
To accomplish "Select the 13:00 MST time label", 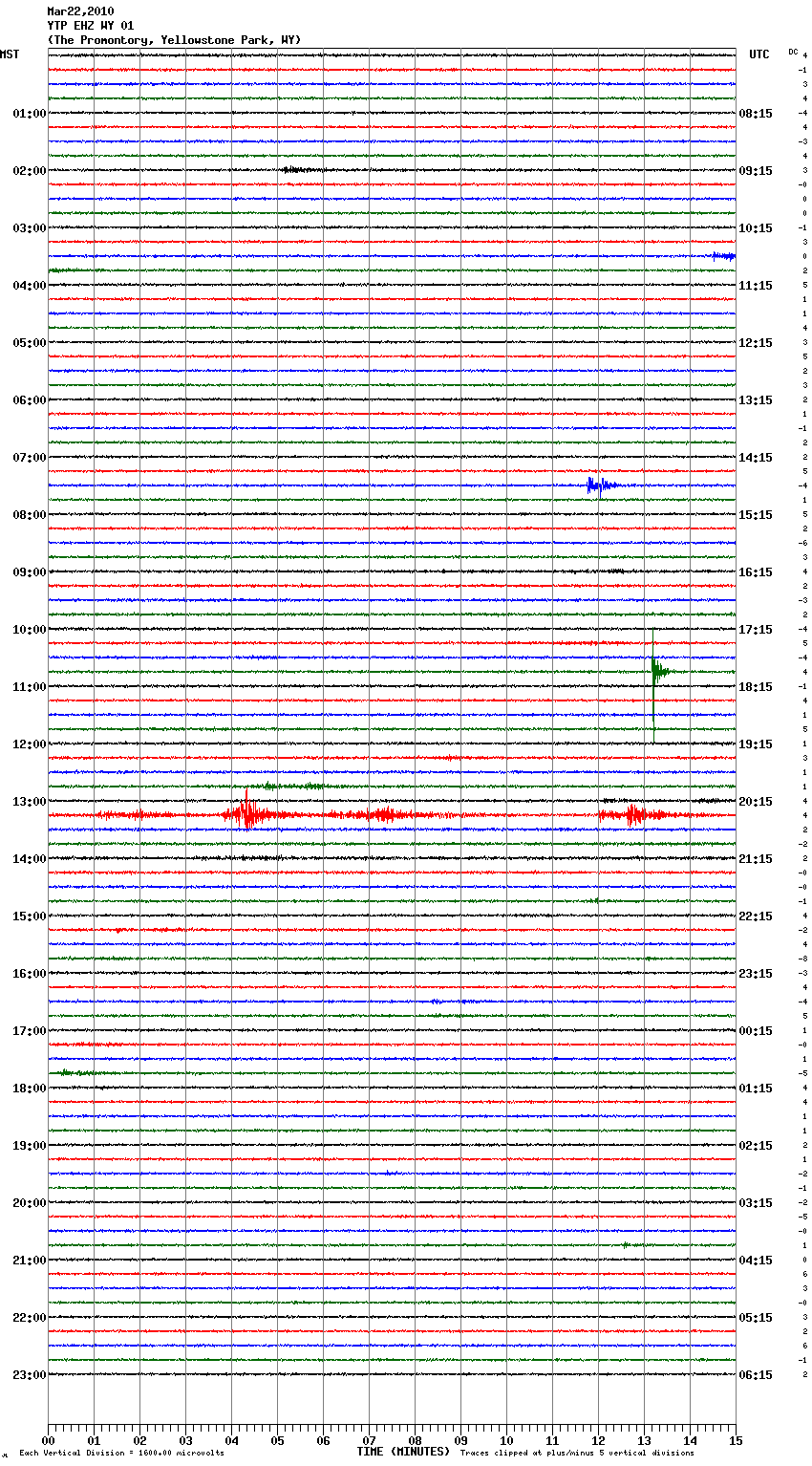I will [29, 802].
